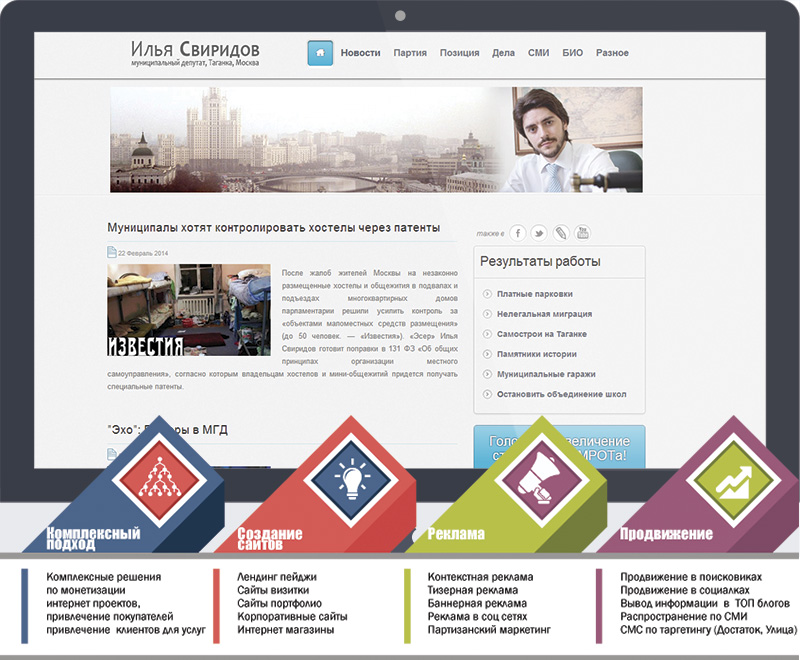Open the LiveJournal pencil icon
Viewport: 800px width, 660px height.
(x=561, y=233)
